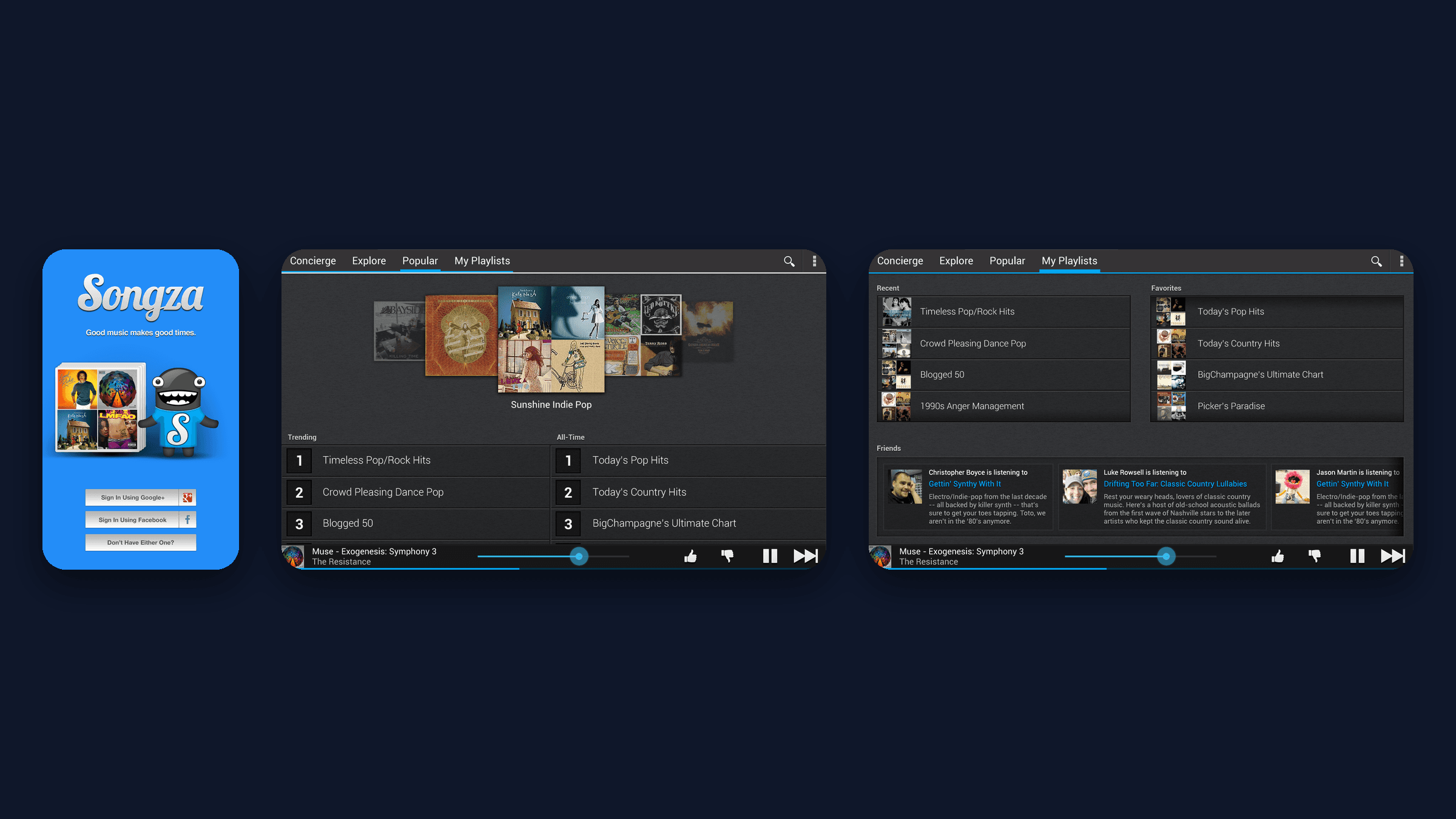Open Christopher Boyce's Gettin' Synthy With It link

coord(965,484)
